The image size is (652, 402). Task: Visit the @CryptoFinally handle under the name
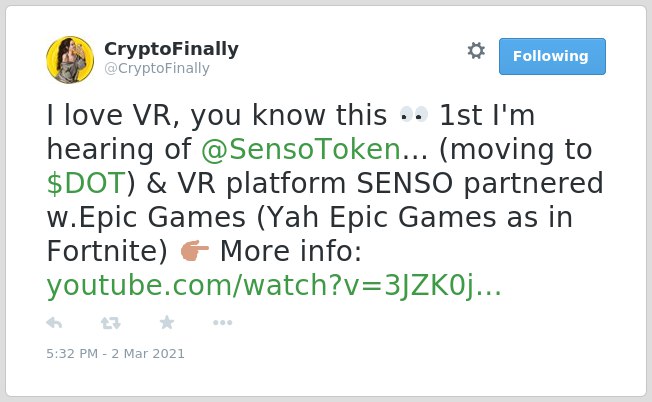pos(157,68)
